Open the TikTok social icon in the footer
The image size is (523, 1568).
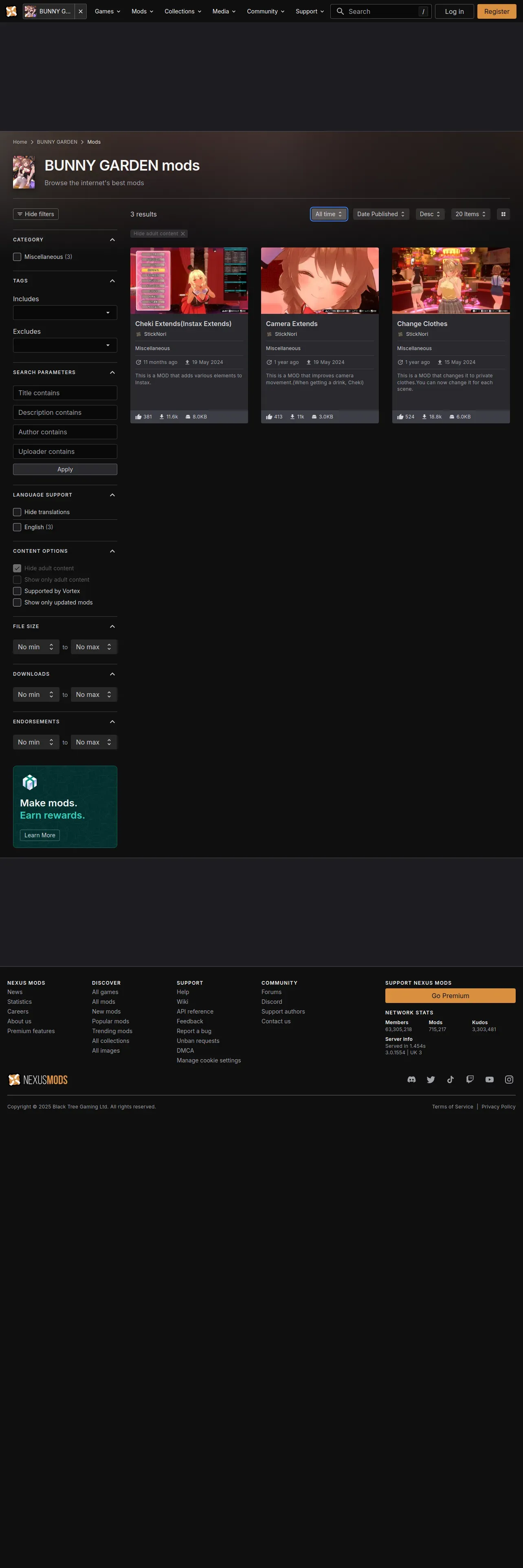coord(450,1079)
